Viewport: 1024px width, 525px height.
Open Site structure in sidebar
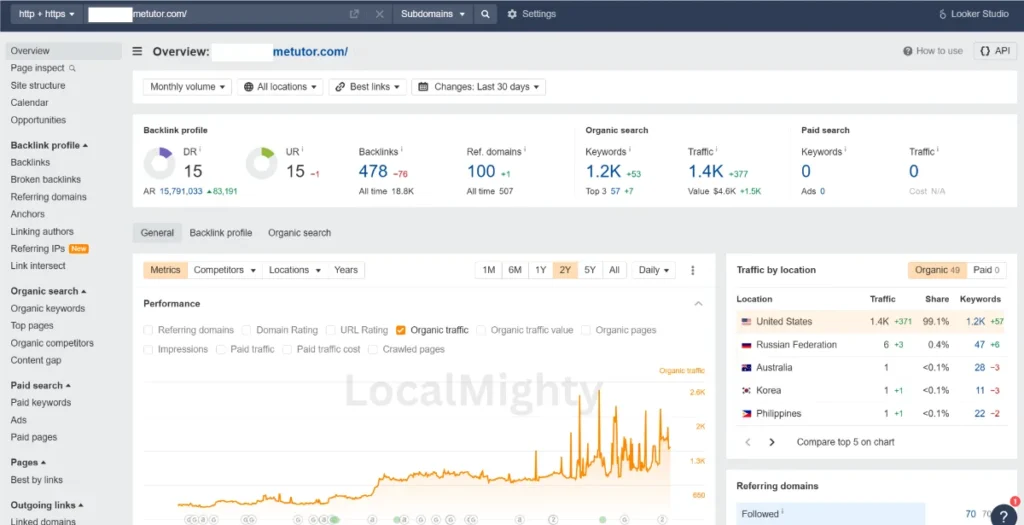click(x=38, y=86)
